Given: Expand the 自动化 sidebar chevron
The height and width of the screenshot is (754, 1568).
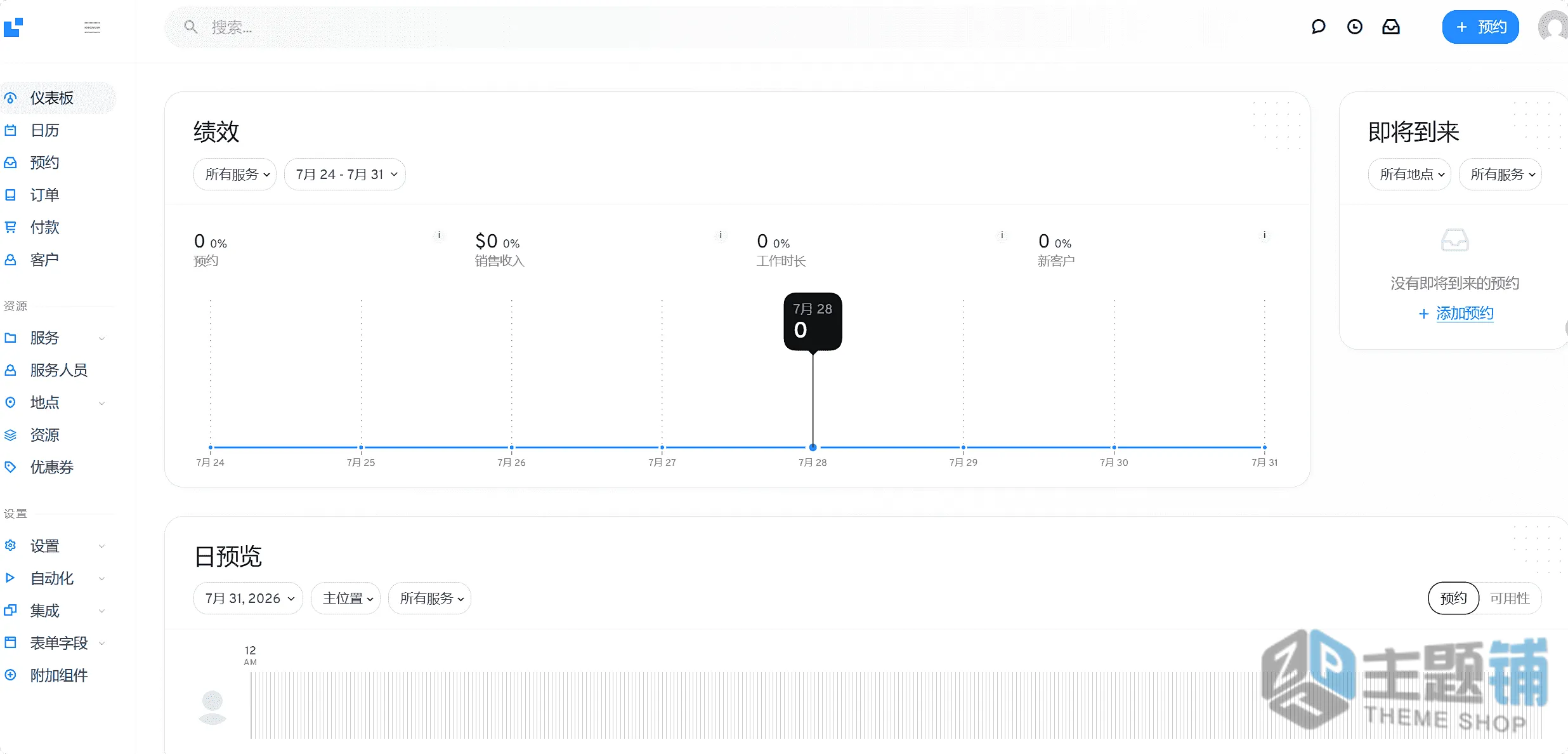Looking at the screenshot, I should click(x=101, y=579).
